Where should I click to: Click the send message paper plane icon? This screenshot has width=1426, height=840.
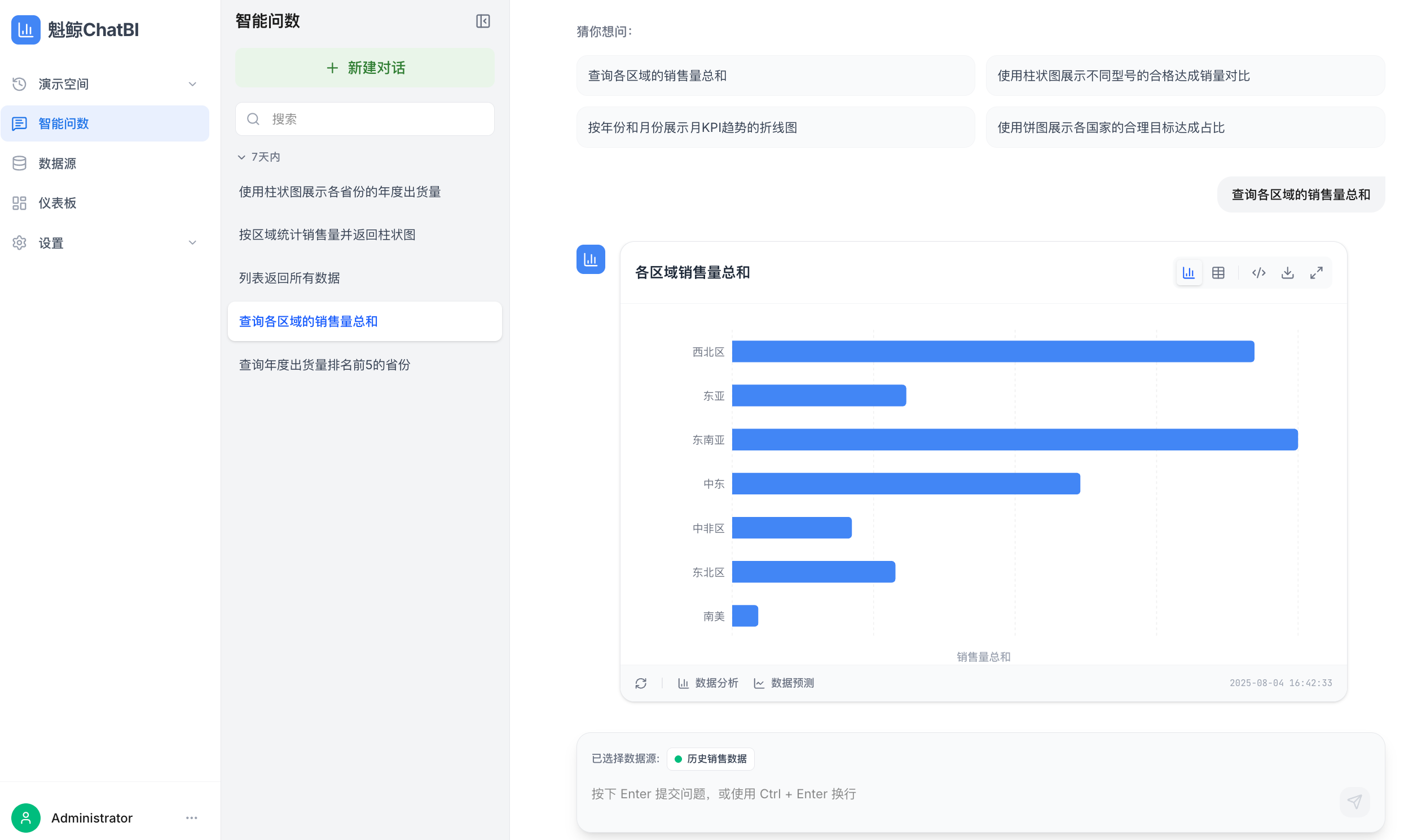[1354, 802]
